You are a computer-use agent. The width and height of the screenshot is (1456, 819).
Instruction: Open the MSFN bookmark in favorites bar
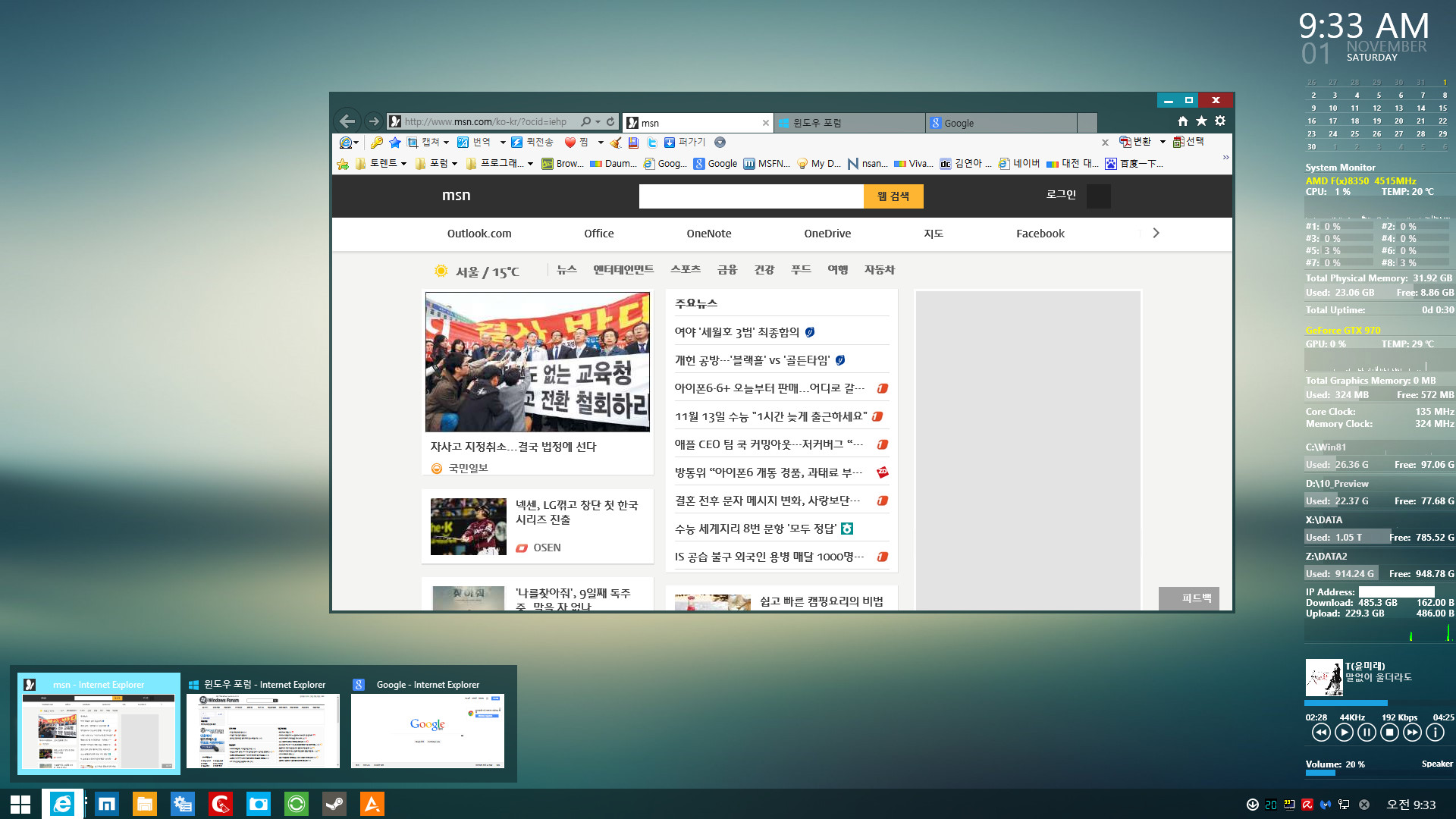(x=767, y=163)
